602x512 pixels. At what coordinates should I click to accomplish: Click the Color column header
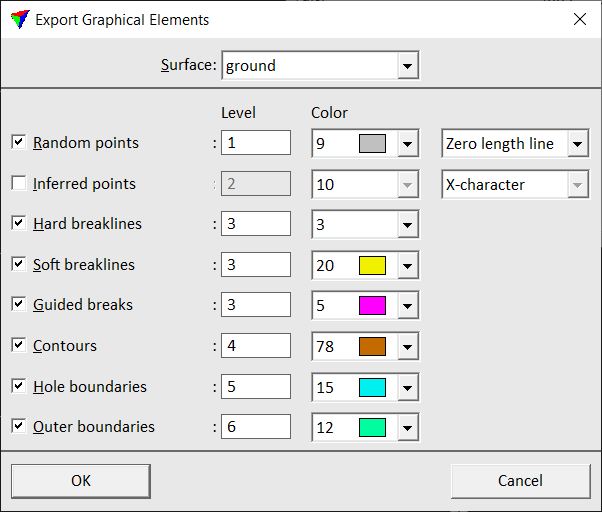329,113
